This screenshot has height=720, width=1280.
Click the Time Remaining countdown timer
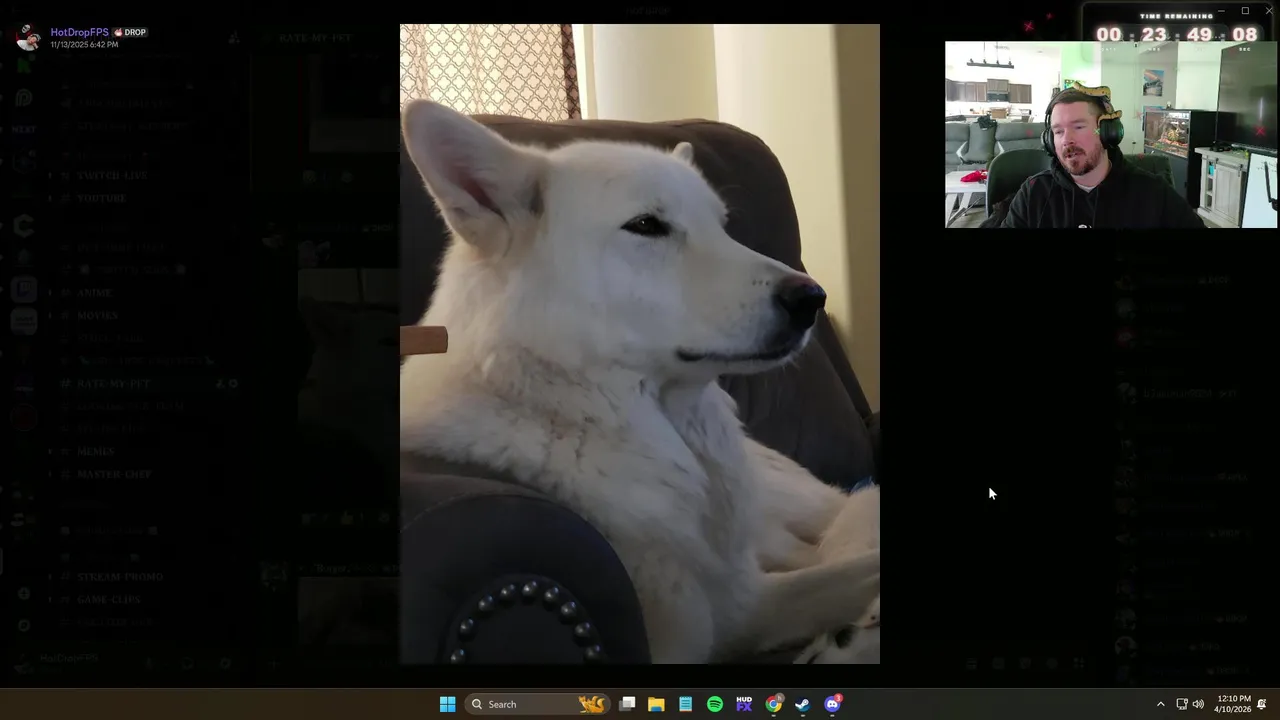[1177, 30]
